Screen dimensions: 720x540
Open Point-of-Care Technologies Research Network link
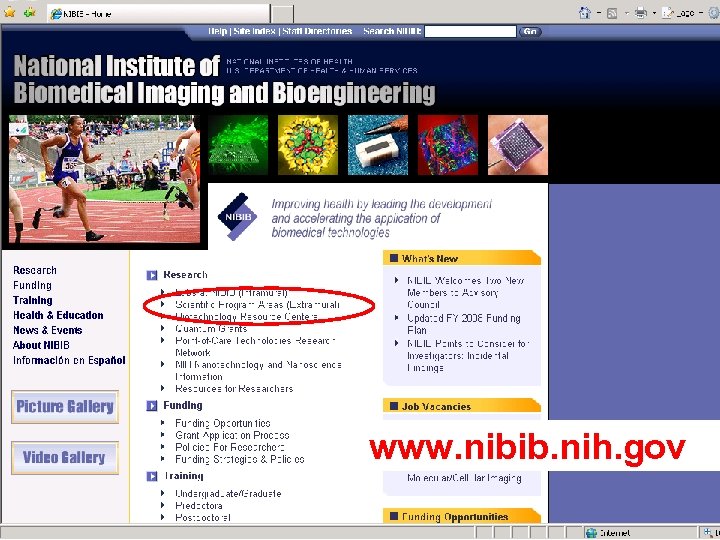tap(255, 347)
